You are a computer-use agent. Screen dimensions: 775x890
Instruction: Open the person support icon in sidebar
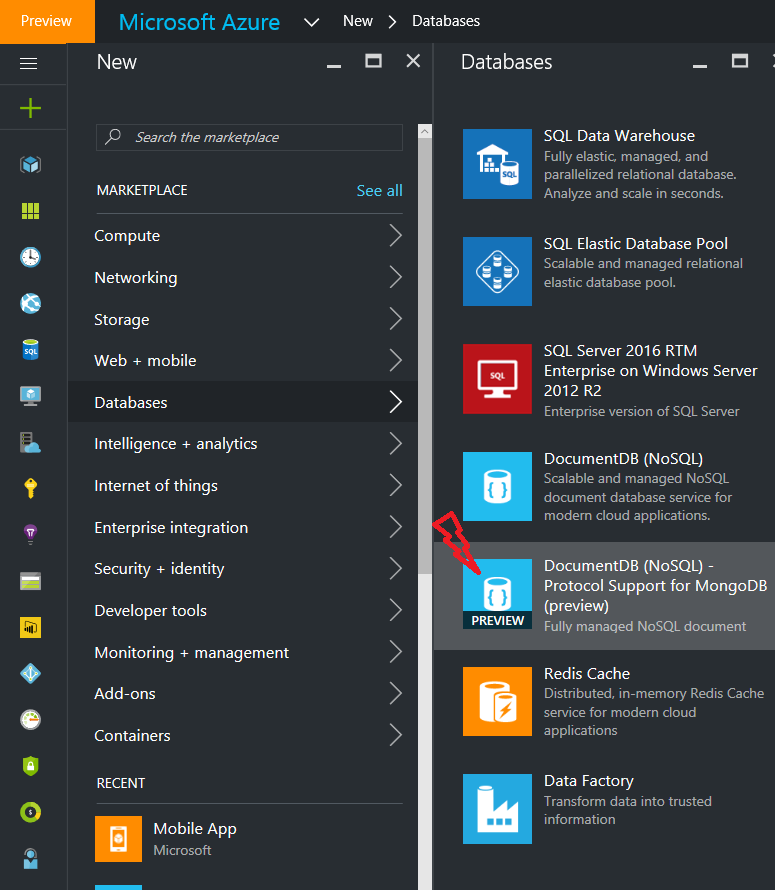pos(30,859)
